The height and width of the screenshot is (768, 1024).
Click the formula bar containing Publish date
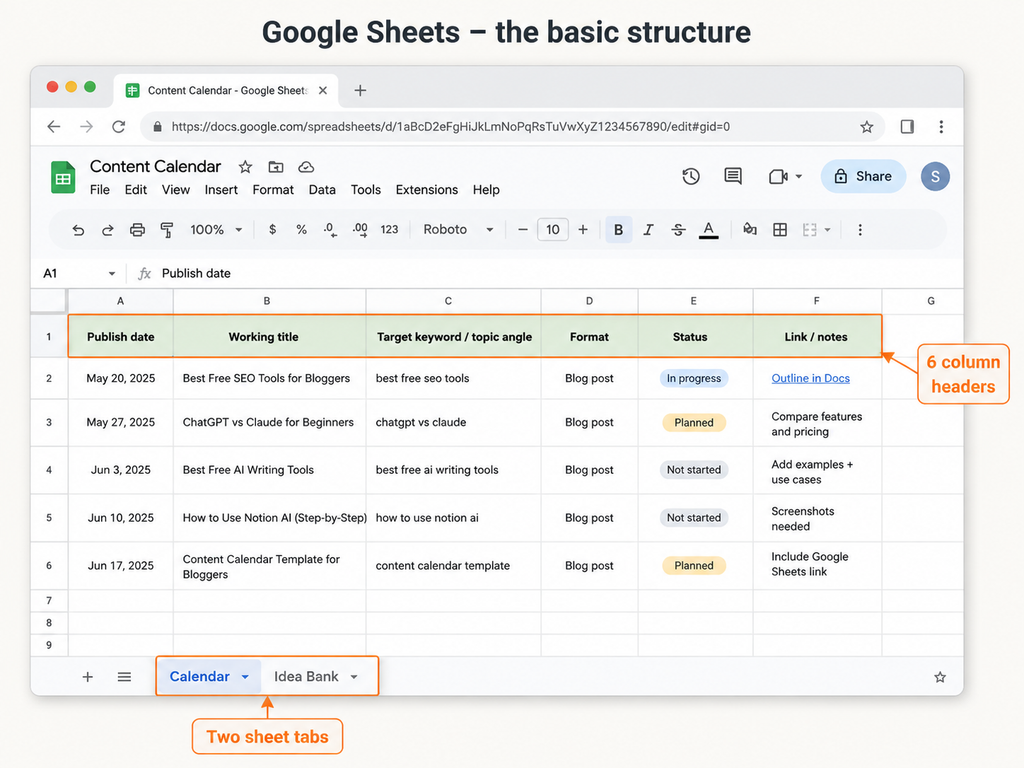196,274
